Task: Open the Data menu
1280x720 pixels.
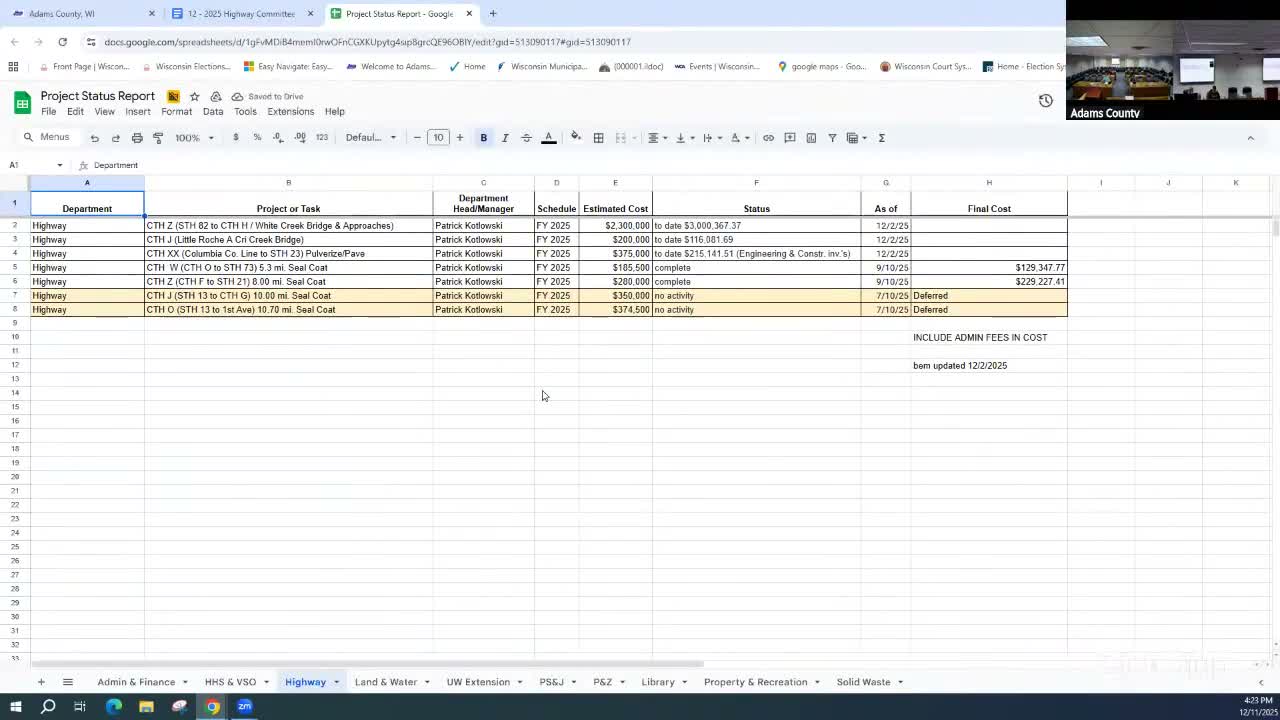Action: 213,112
